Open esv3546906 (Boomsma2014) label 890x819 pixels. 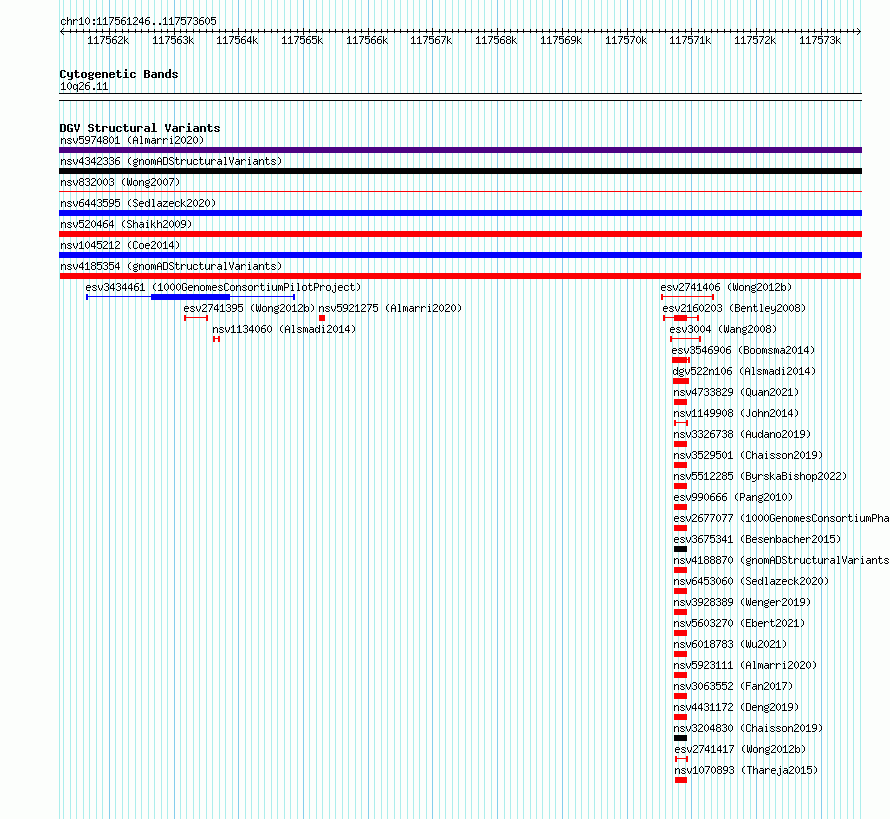tap(743, 350)
